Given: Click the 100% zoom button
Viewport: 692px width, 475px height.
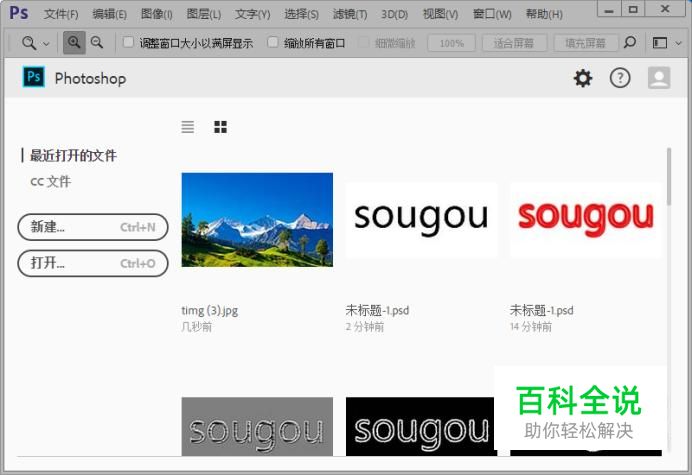Looking at the screenshot, I should click(x=451, y=43).
